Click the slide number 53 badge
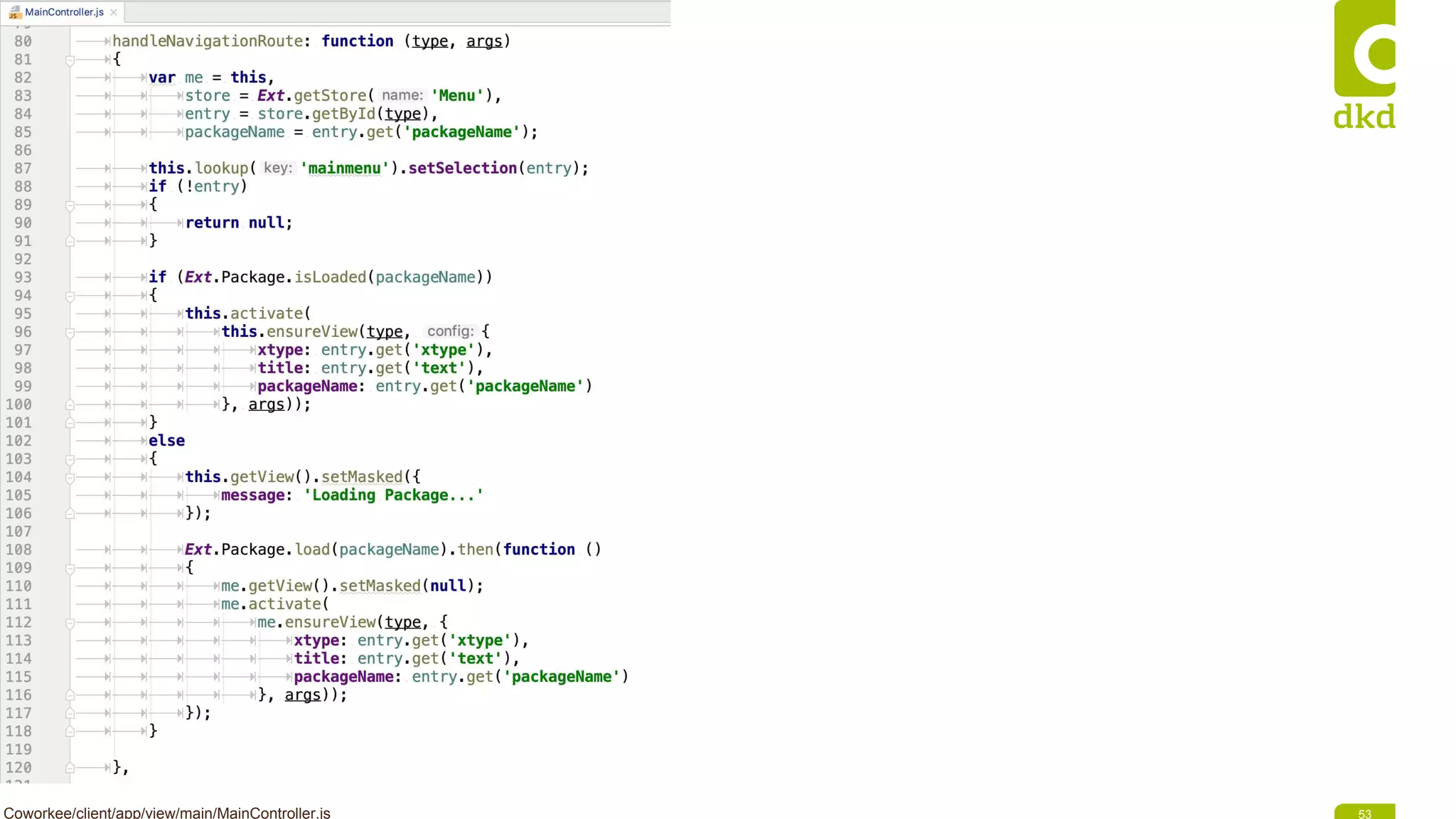 point(1364,812)
